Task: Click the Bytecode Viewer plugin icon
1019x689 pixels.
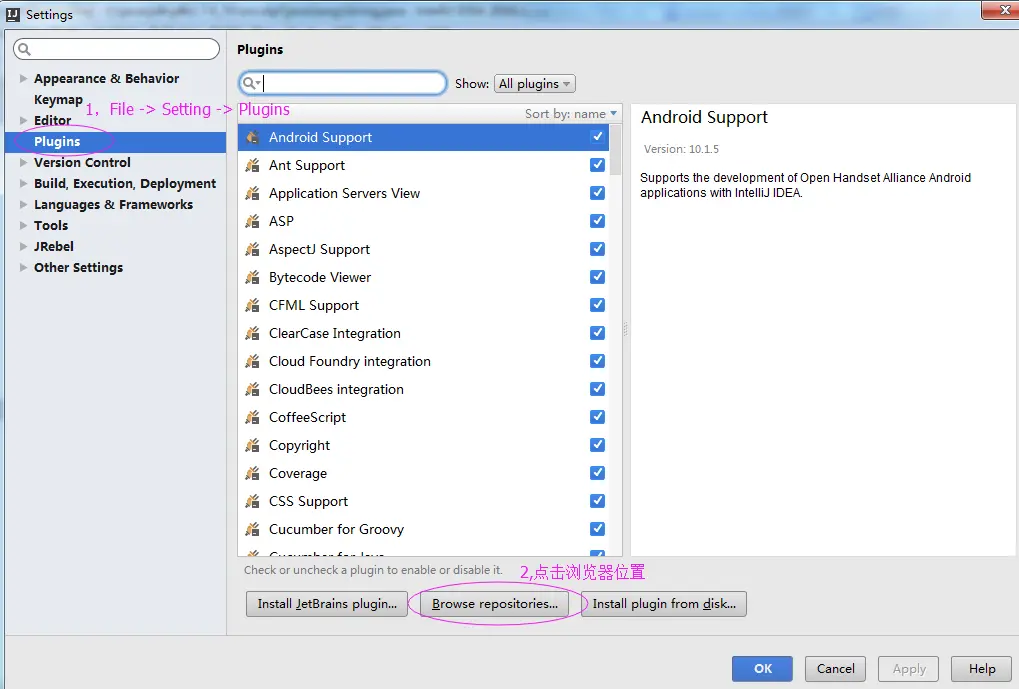Action: (253, 277)
